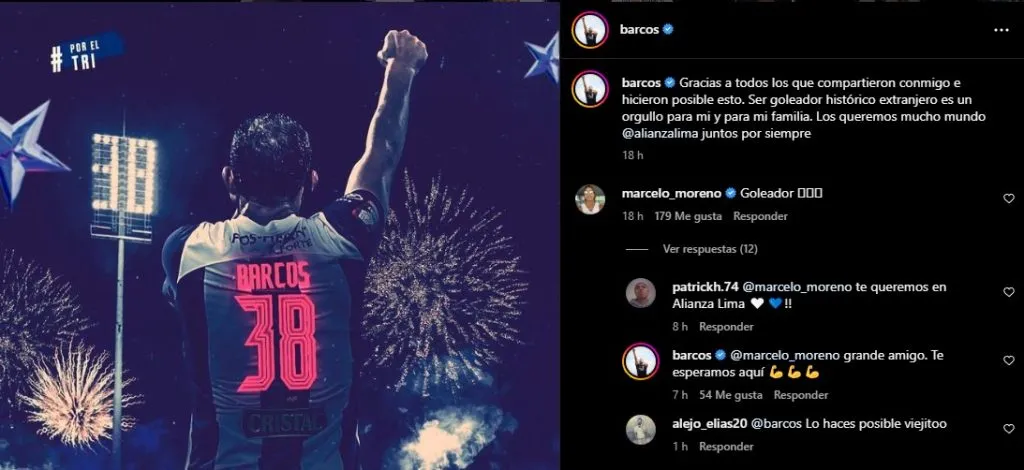Open barcos avatar beside the caption
1024x470 pixels.
(x=590, y=90)
